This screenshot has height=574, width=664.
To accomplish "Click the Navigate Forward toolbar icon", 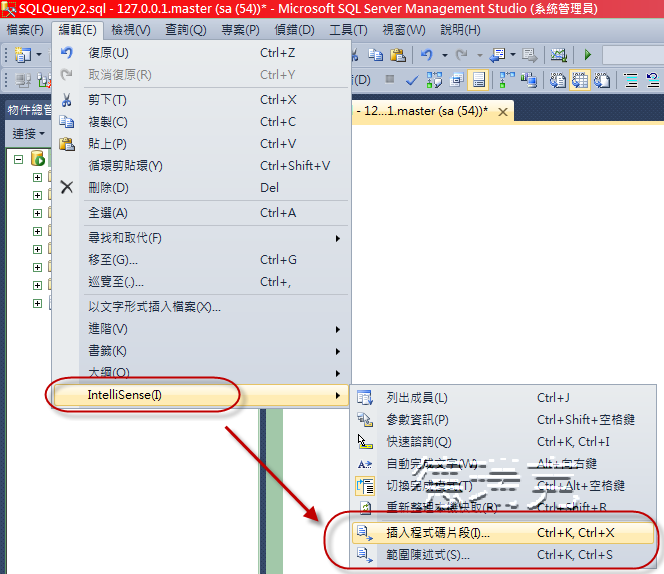I will point(529,55).
